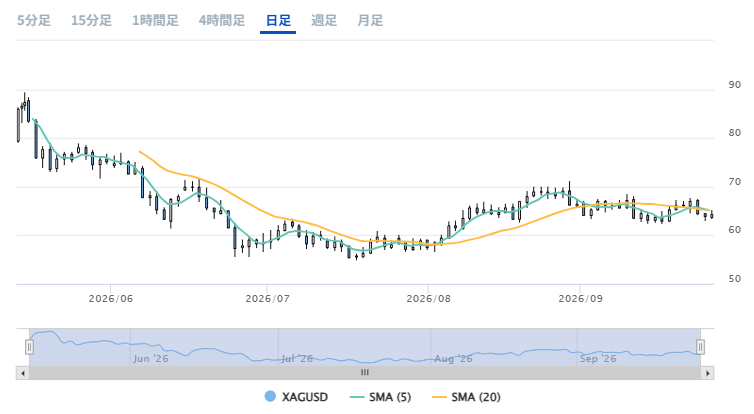Switch to the 5分足 timeframe tab

34,21
